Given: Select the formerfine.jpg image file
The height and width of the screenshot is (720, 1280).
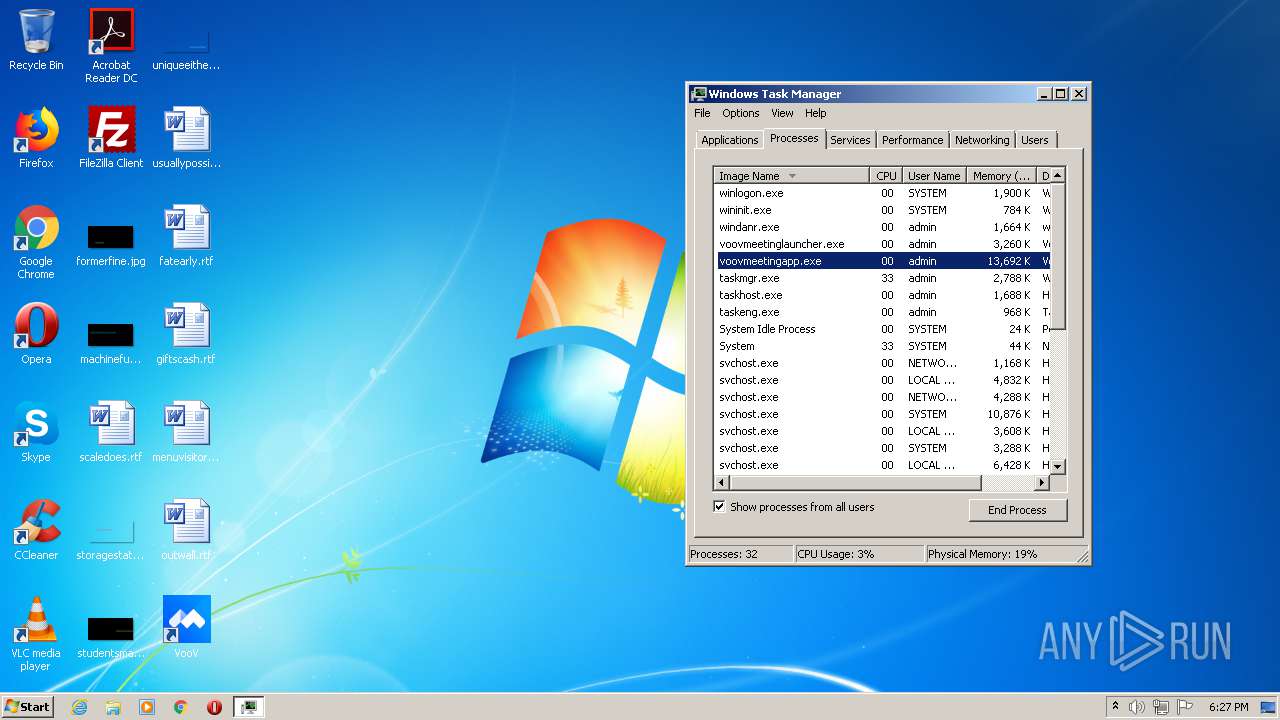Looking at the screenshot, I should (x=111, y=242).
